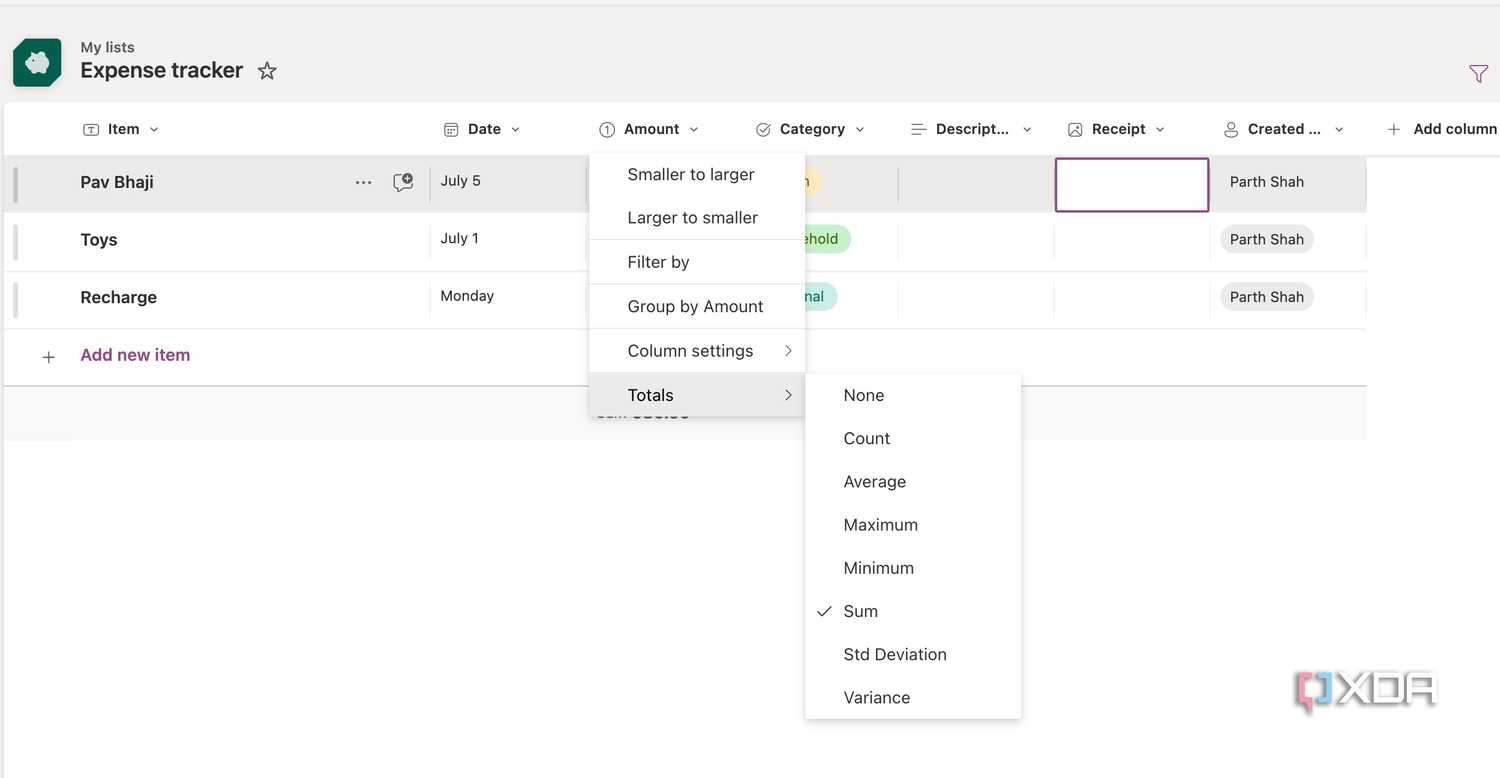Expand the Item column dropdown chevron
This screenshot has width=1500, height=778.
[x=153, y=130]
